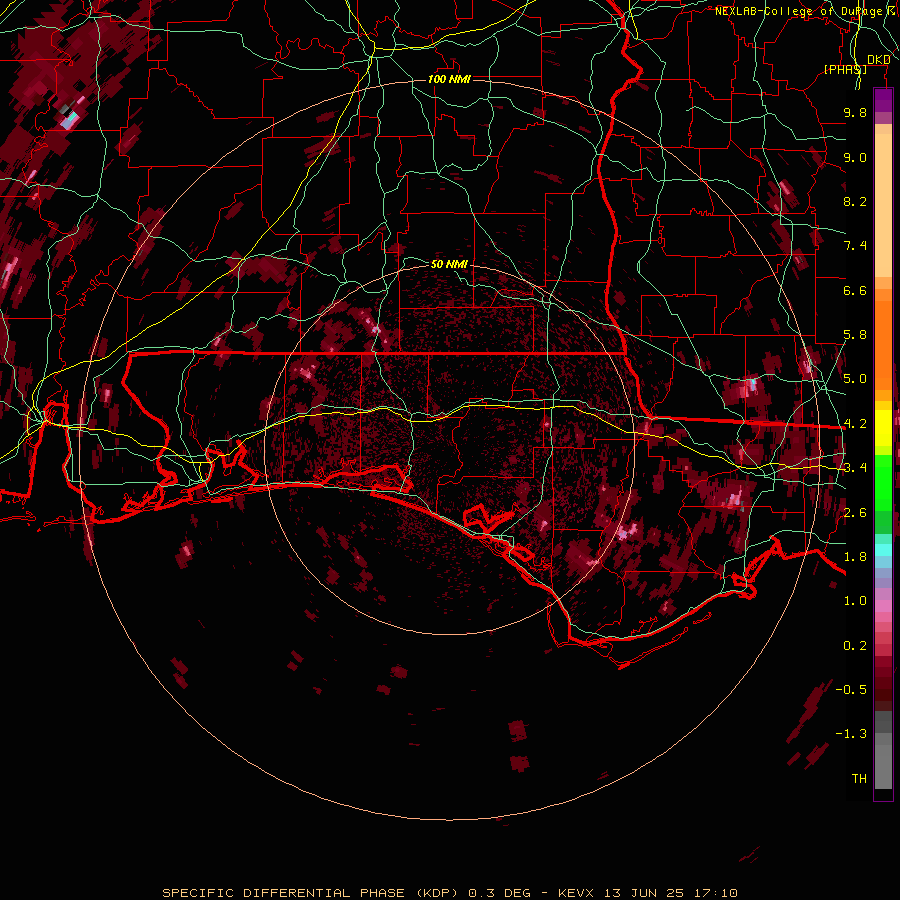
Task: Select the 7.4 scale label
Action: click(855, 246)
